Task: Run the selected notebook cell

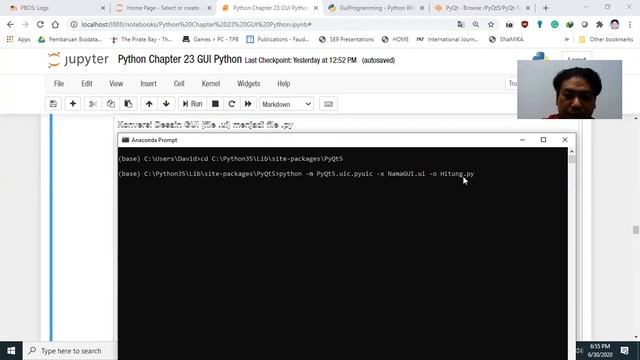Action: (x=192, y=104)
